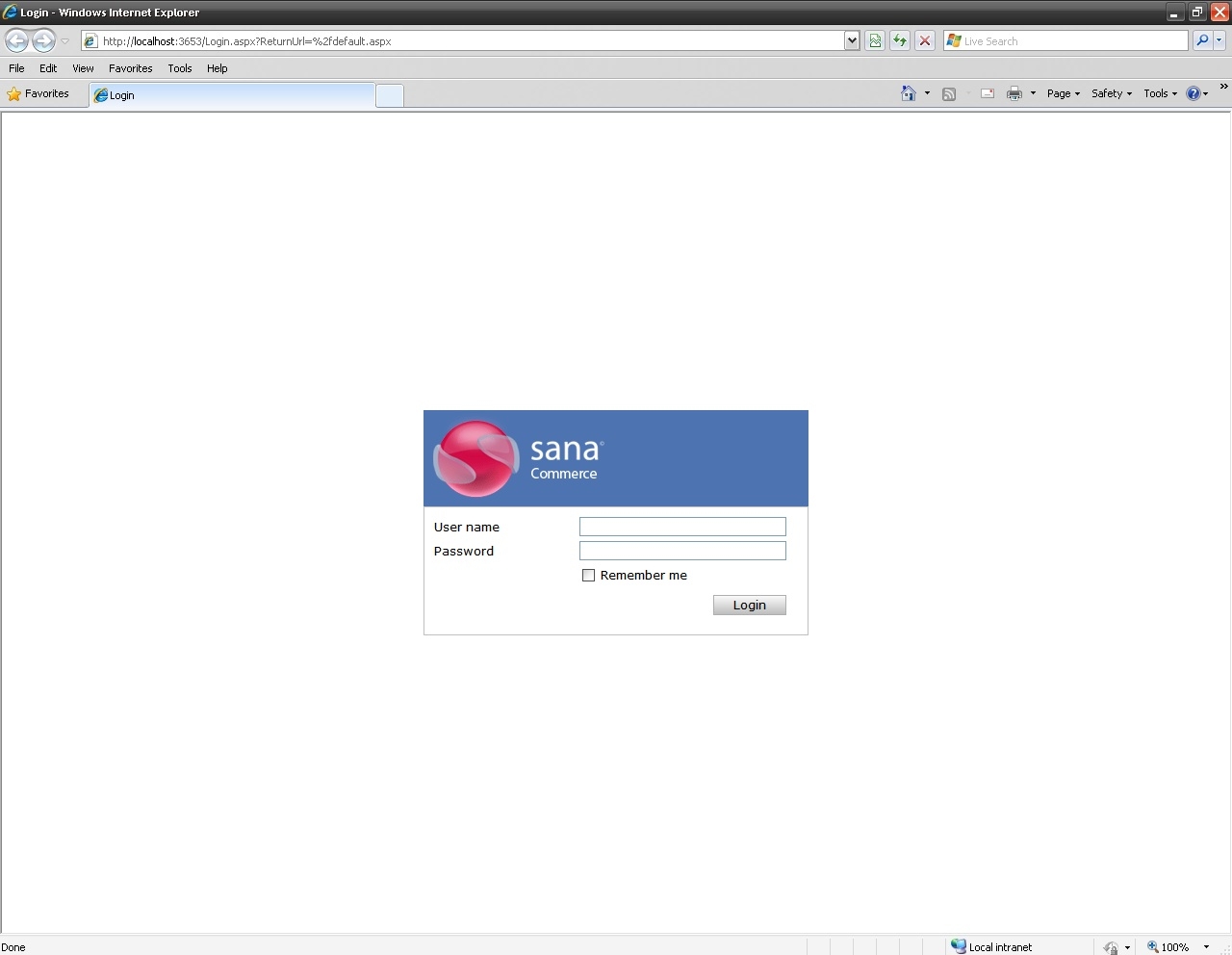This screenshot has width=1232, height=955.
Task: Click the RSS feeds icon
Action: tap(949, 93)
